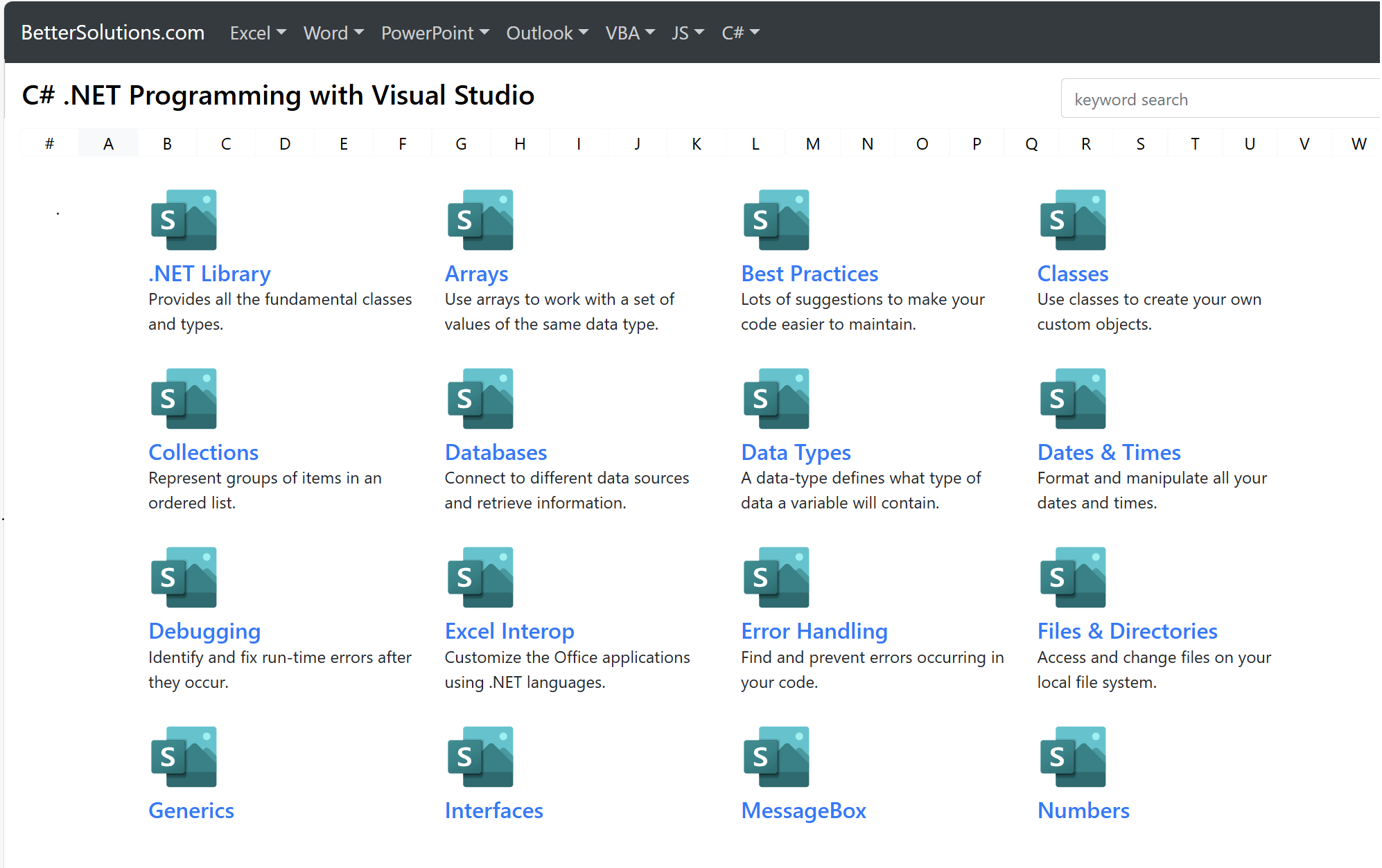Click the Data Types topic icon
1382x868 pixels.
[x=776, y=398]
